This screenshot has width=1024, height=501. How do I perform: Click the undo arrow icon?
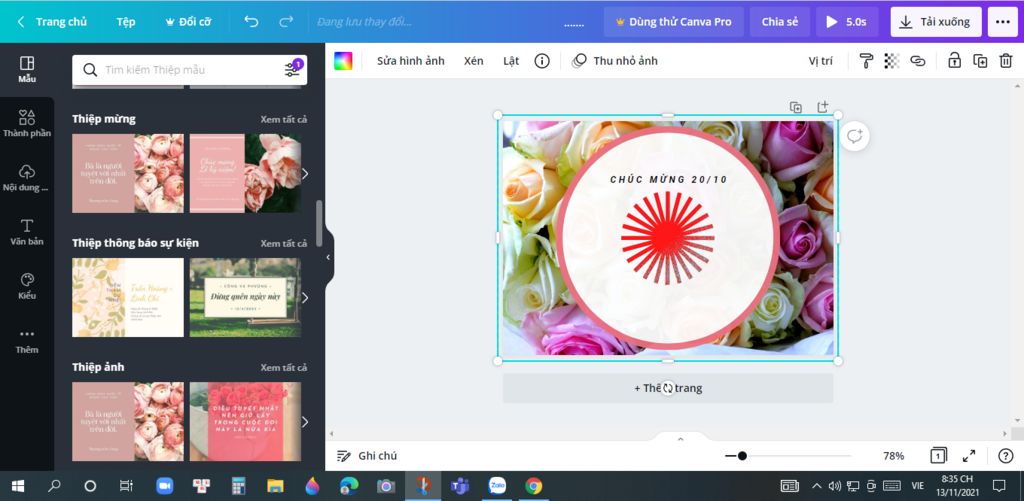click(251, 22)
